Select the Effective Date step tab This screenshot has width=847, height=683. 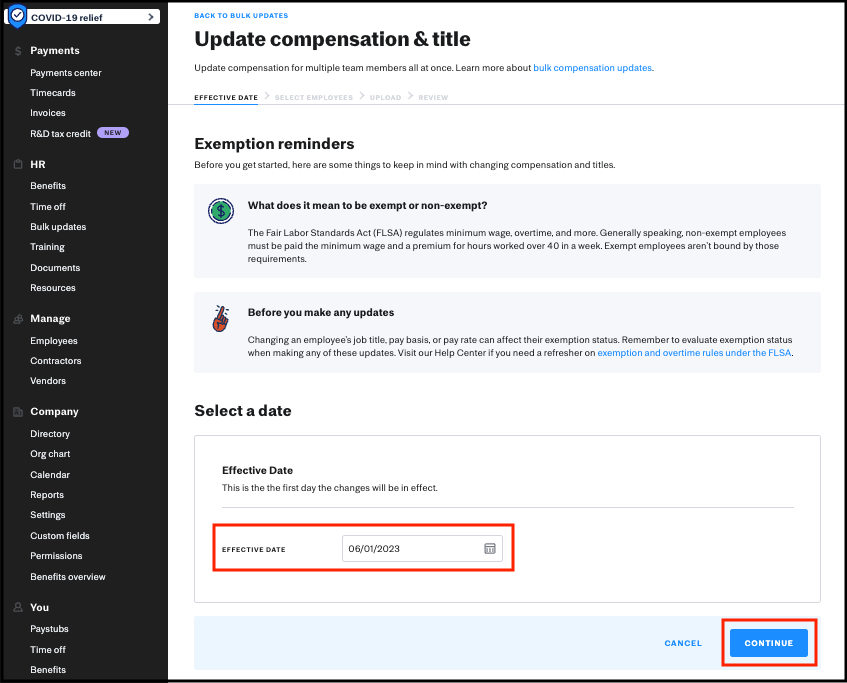point(226,98)
